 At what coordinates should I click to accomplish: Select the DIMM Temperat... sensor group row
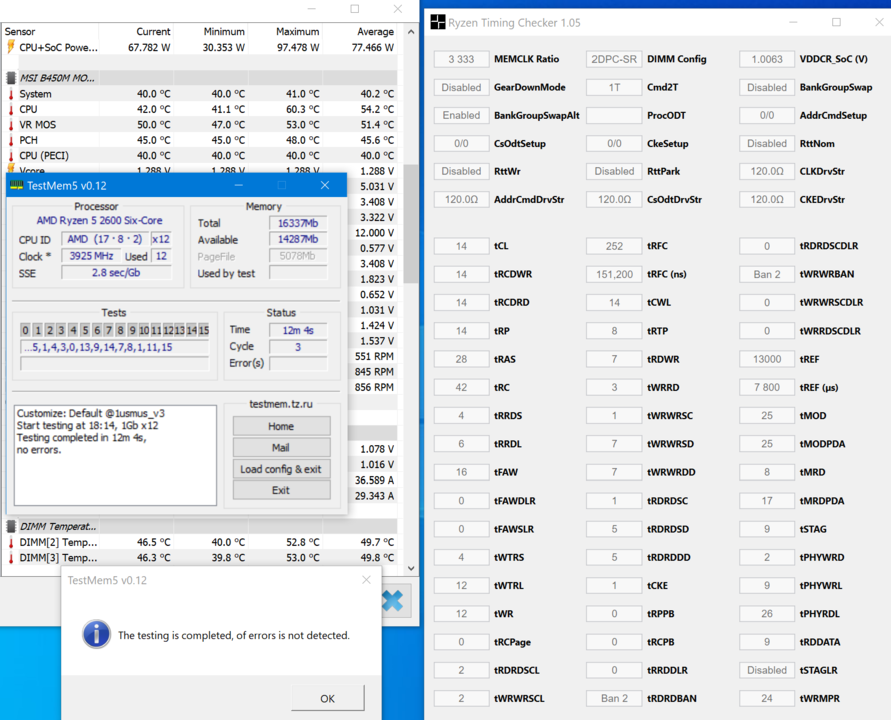tap(201, 526)
